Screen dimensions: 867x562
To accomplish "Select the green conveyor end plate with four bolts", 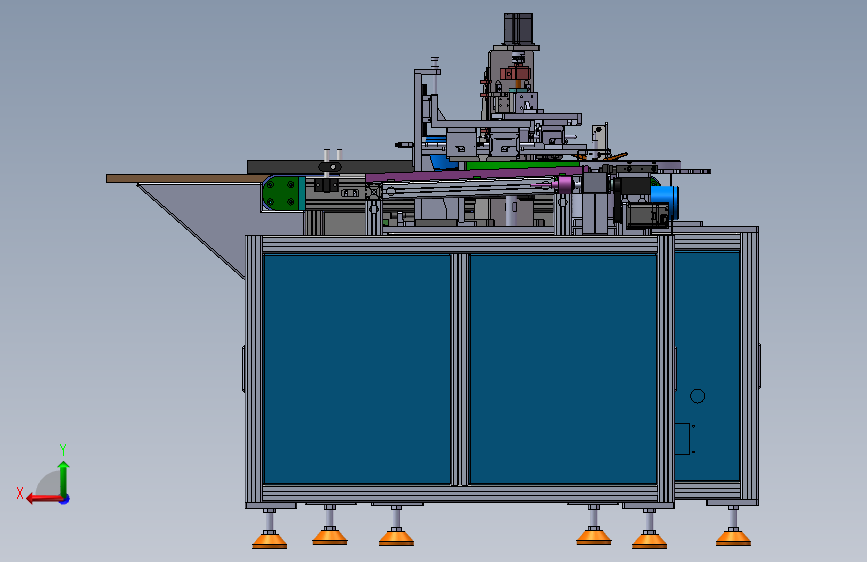I will click(x=283, y=193).
